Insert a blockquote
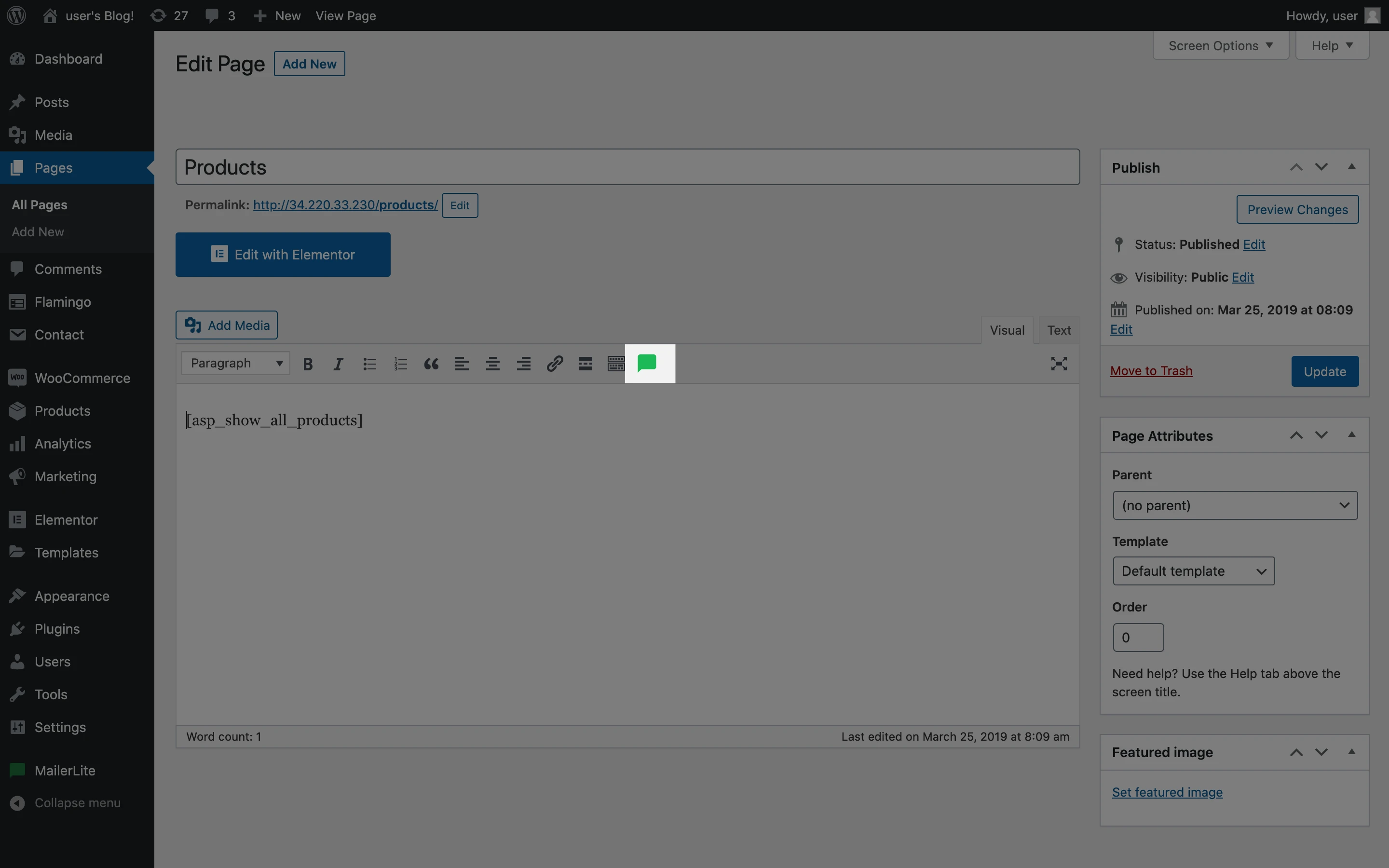 click(431, 364)
